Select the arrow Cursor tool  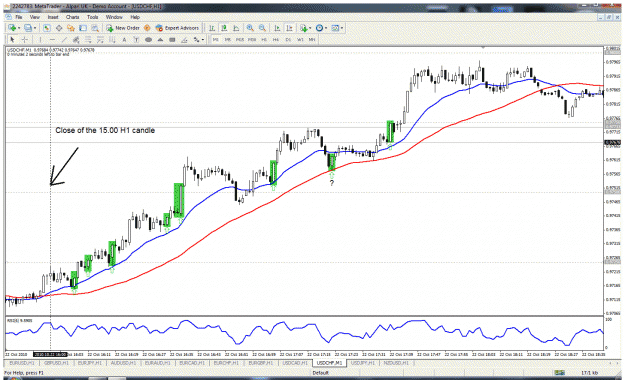point(12,39)
